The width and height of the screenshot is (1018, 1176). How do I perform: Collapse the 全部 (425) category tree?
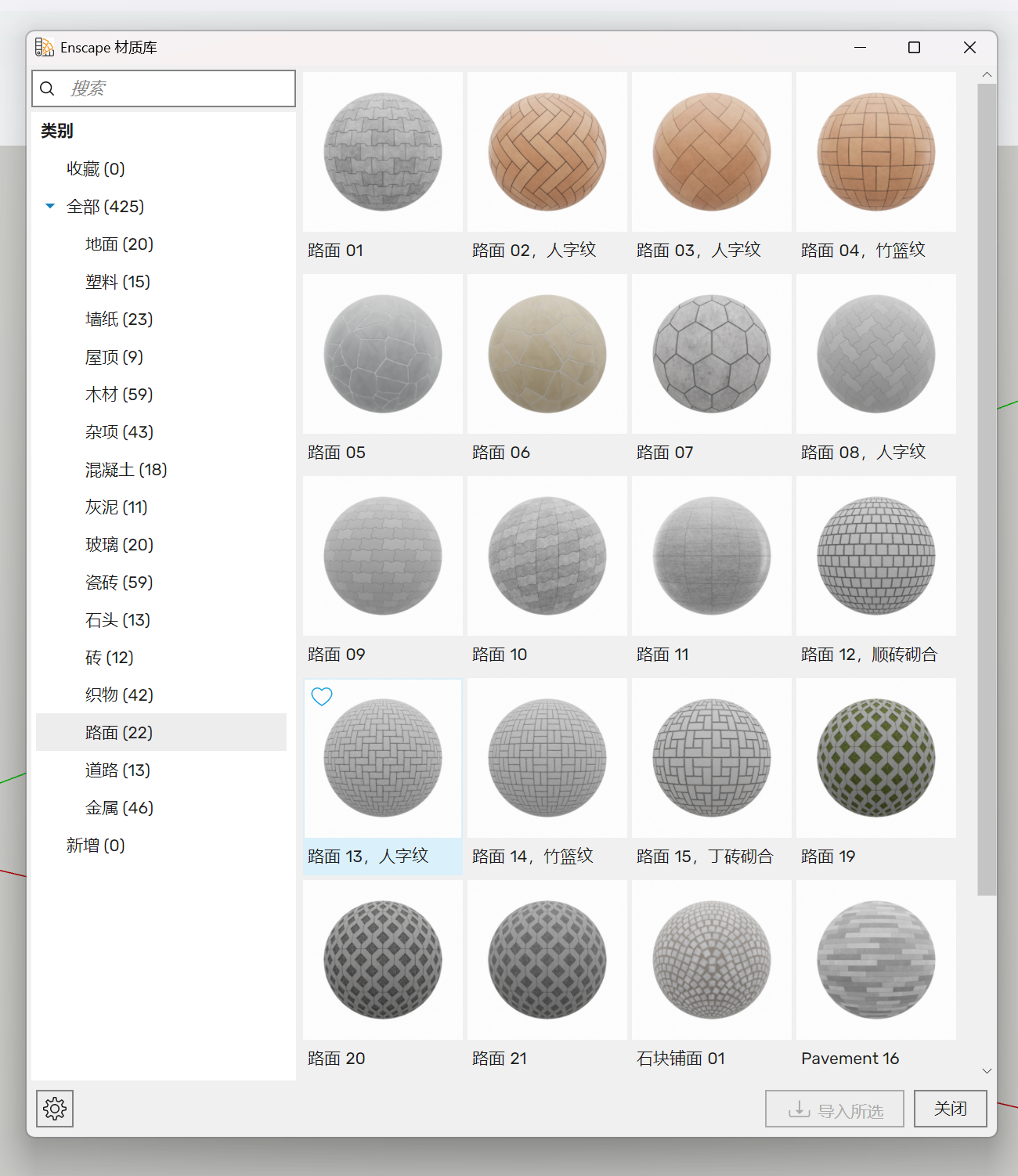[x=50, y=206]
